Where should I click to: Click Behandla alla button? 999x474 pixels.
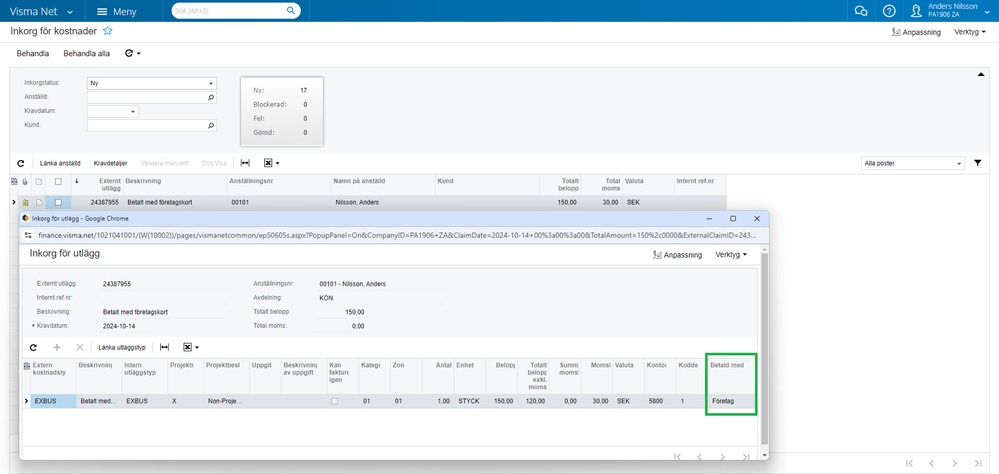pos(87,54)
